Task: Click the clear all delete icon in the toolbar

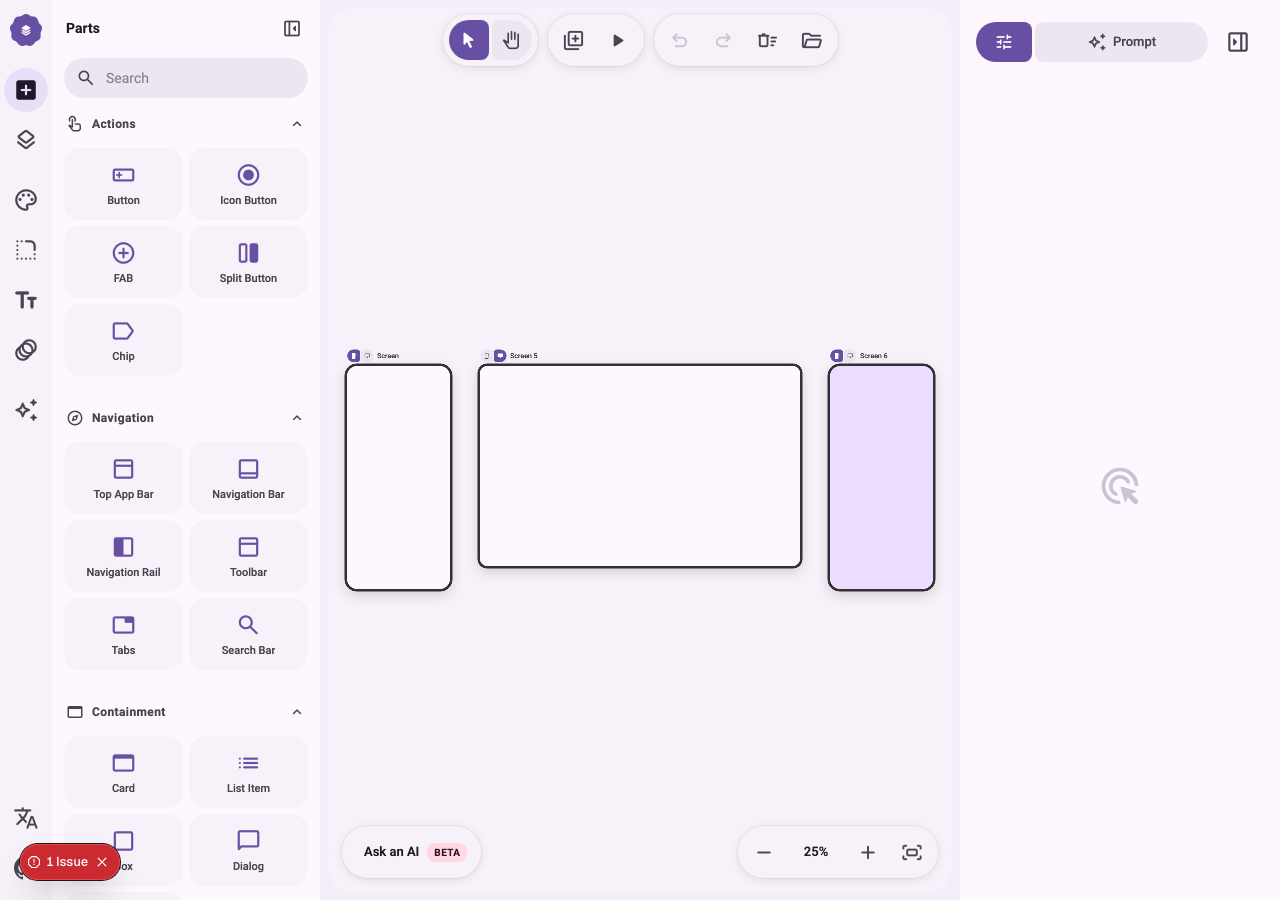Action: pyautogui.click(x=767, y=40)
